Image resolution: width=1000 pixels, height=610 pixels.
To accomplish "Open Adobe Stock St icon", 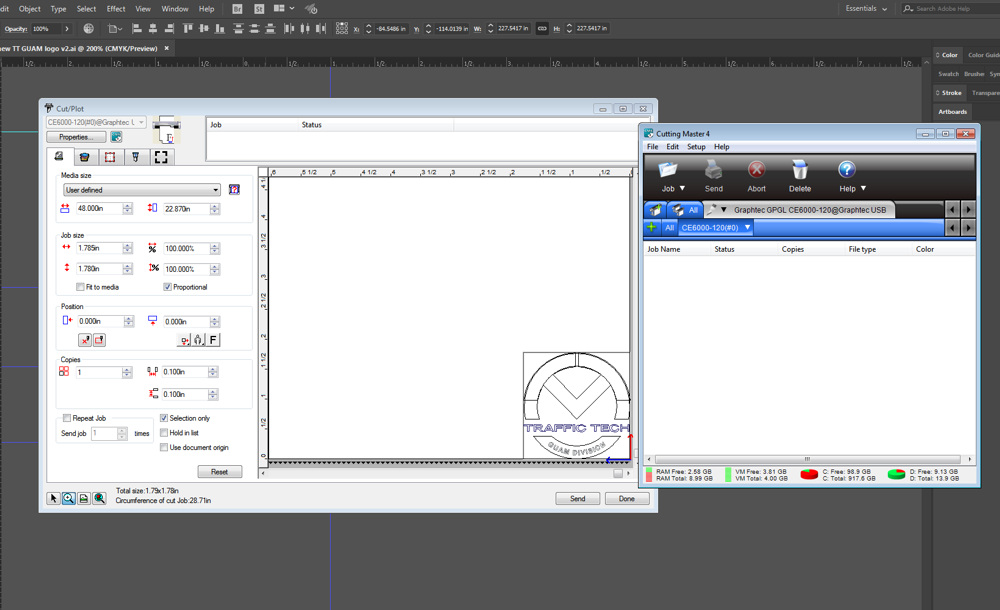I will click(x=259, y=9).
